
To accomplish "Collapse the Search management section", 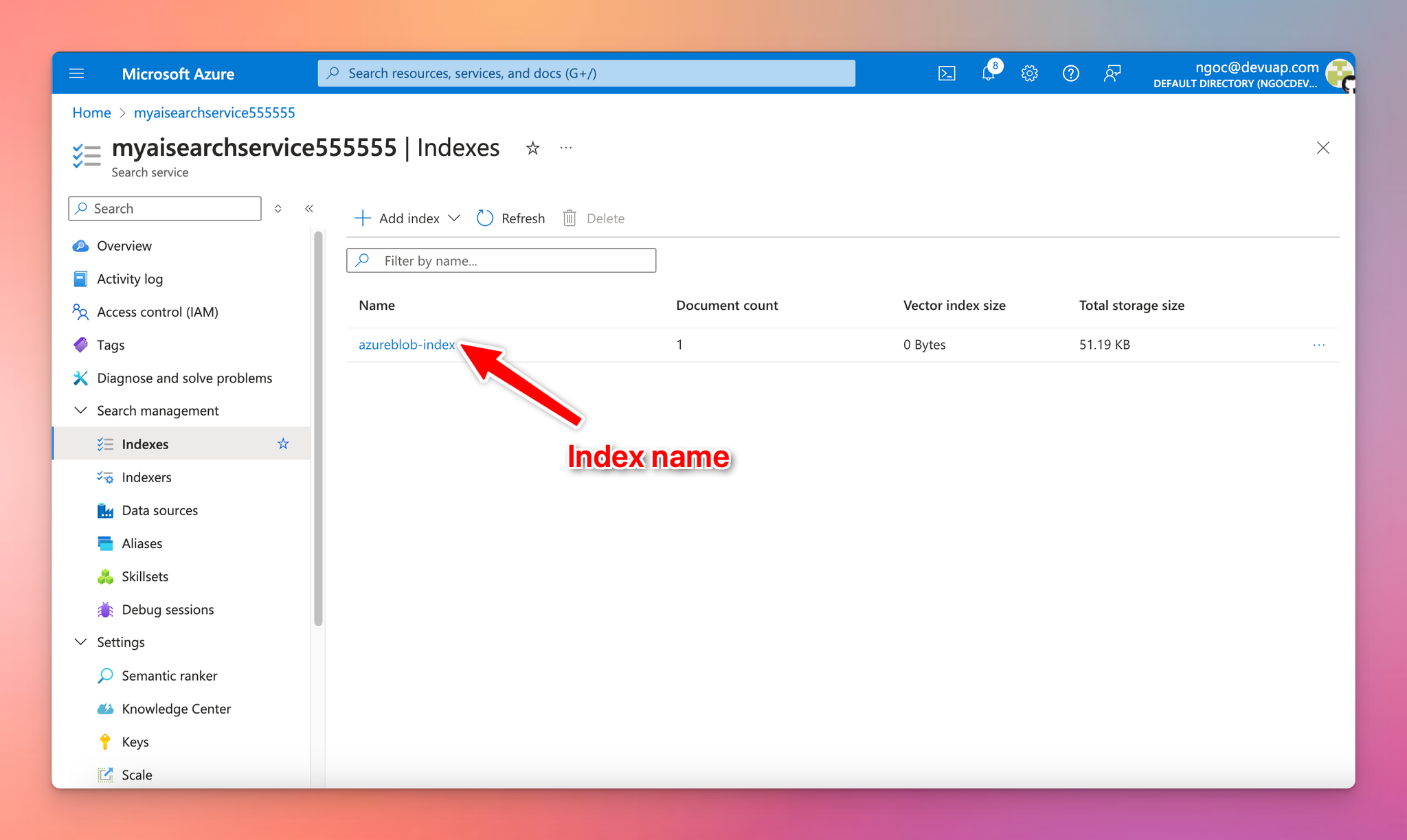I will click(x=80, y=410).
